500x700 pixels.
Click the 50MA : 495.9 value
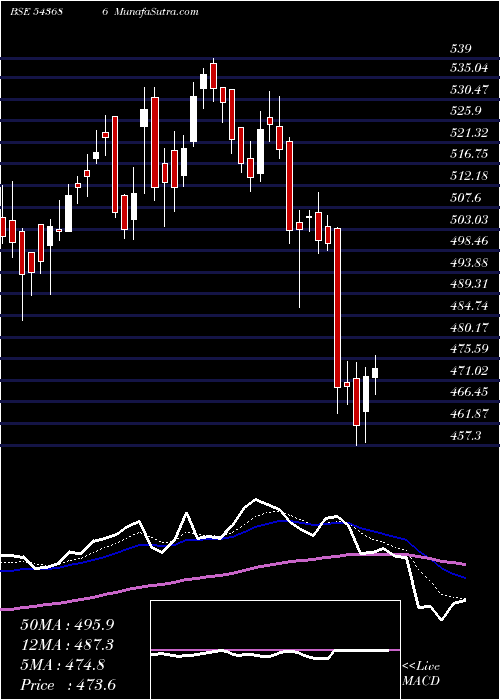(x=67, y=624)
